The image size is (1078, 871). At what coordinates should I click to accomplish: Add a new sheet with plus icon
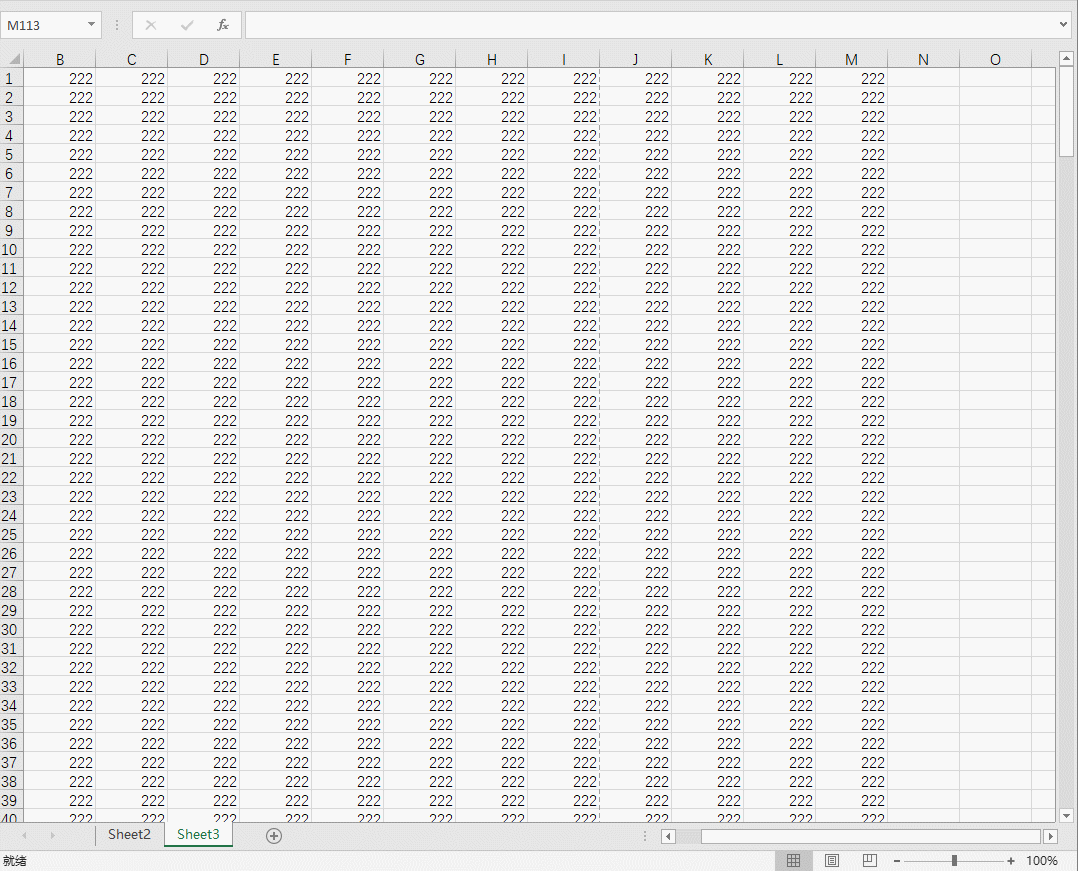tap(274, 835)
